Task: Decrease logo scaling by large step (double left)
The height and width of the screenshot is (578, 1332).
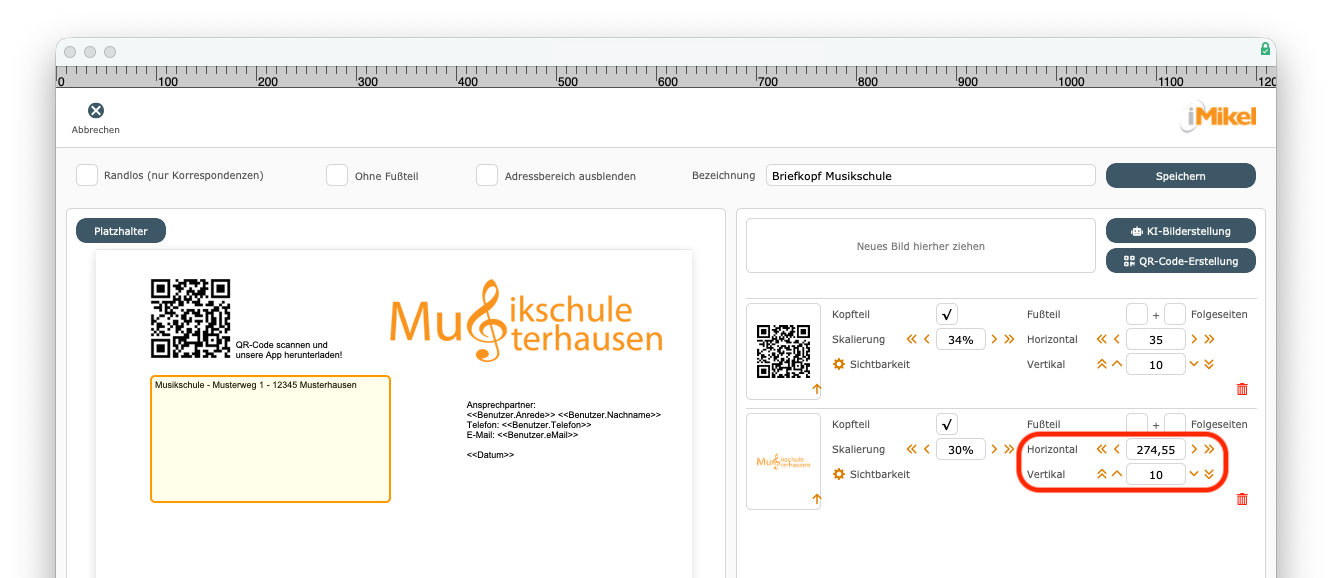Action: click(911, 449)
